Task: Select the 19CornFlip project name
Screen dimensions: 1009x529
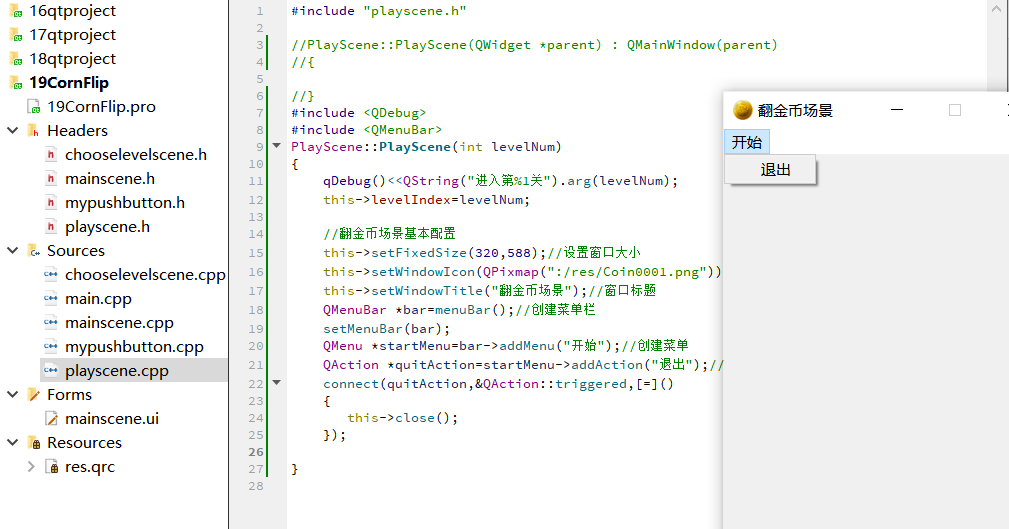Action: point(69,83)
